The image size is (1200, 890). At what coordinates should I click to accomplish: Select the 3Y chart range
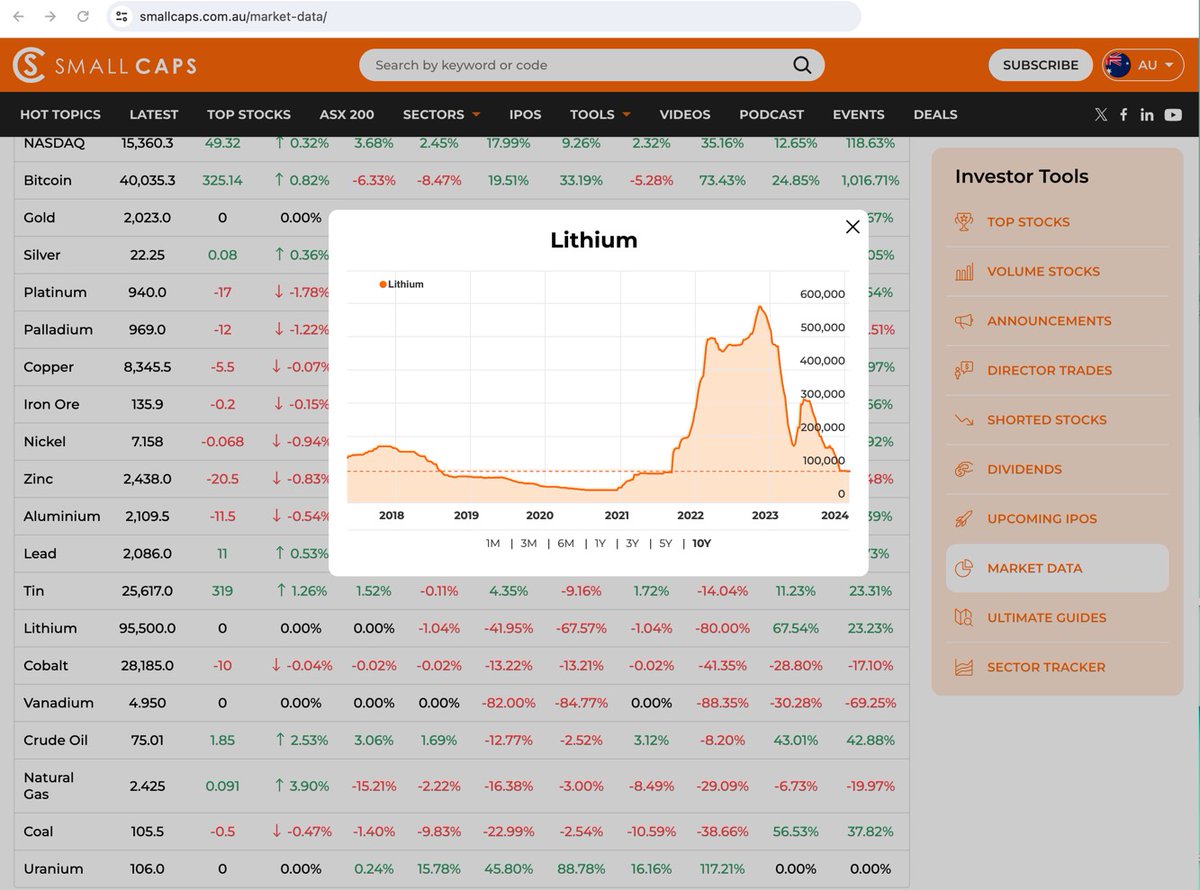coord(632,543)
